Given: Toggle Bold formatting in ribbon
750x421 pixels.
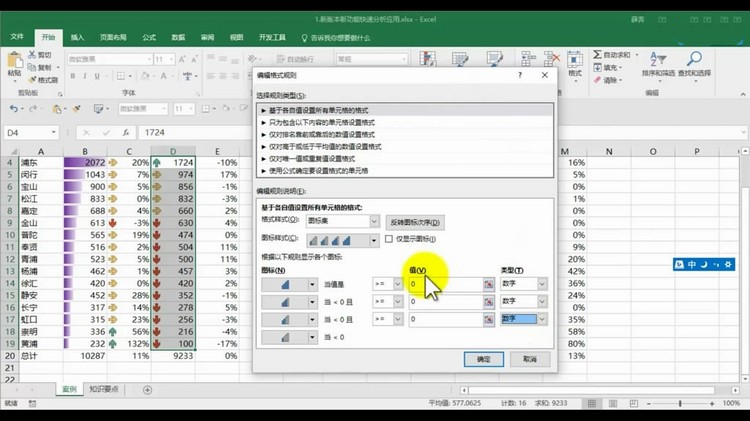Looking at the screenshot, I should [73, 76].
